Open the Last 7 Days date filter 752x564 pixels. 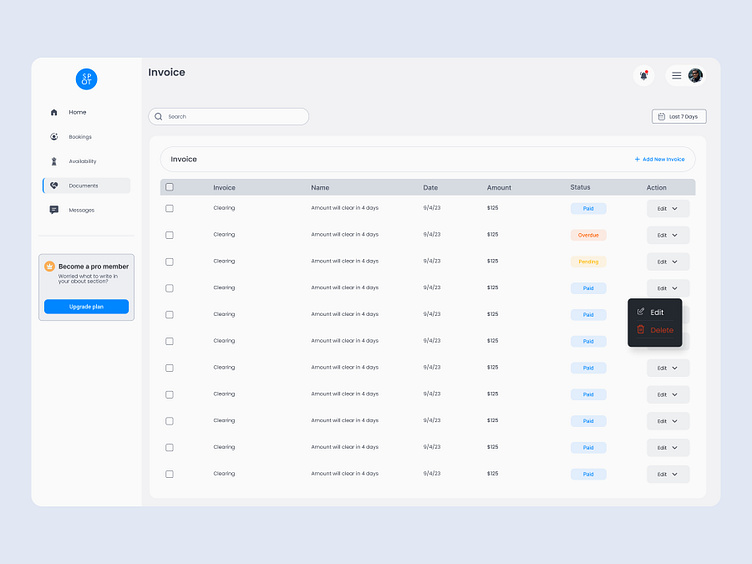click(679, 117)
